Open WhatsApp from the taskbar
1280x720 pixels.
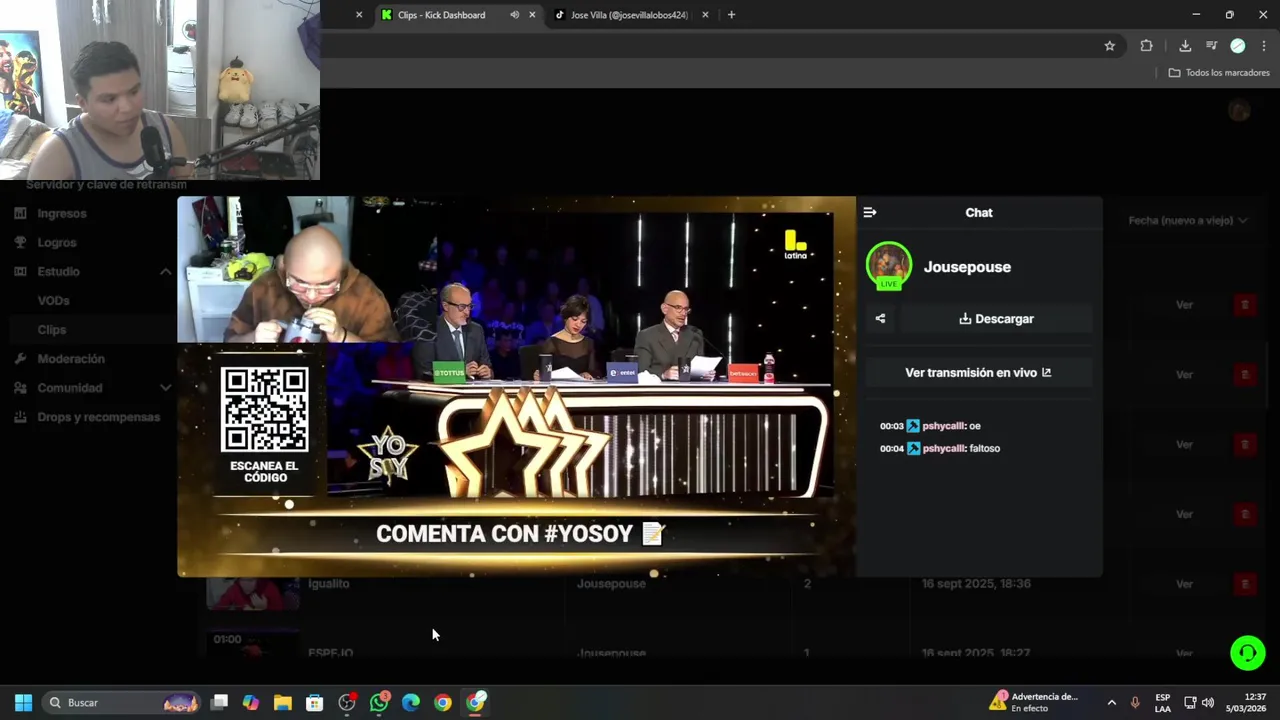(379, 703)
